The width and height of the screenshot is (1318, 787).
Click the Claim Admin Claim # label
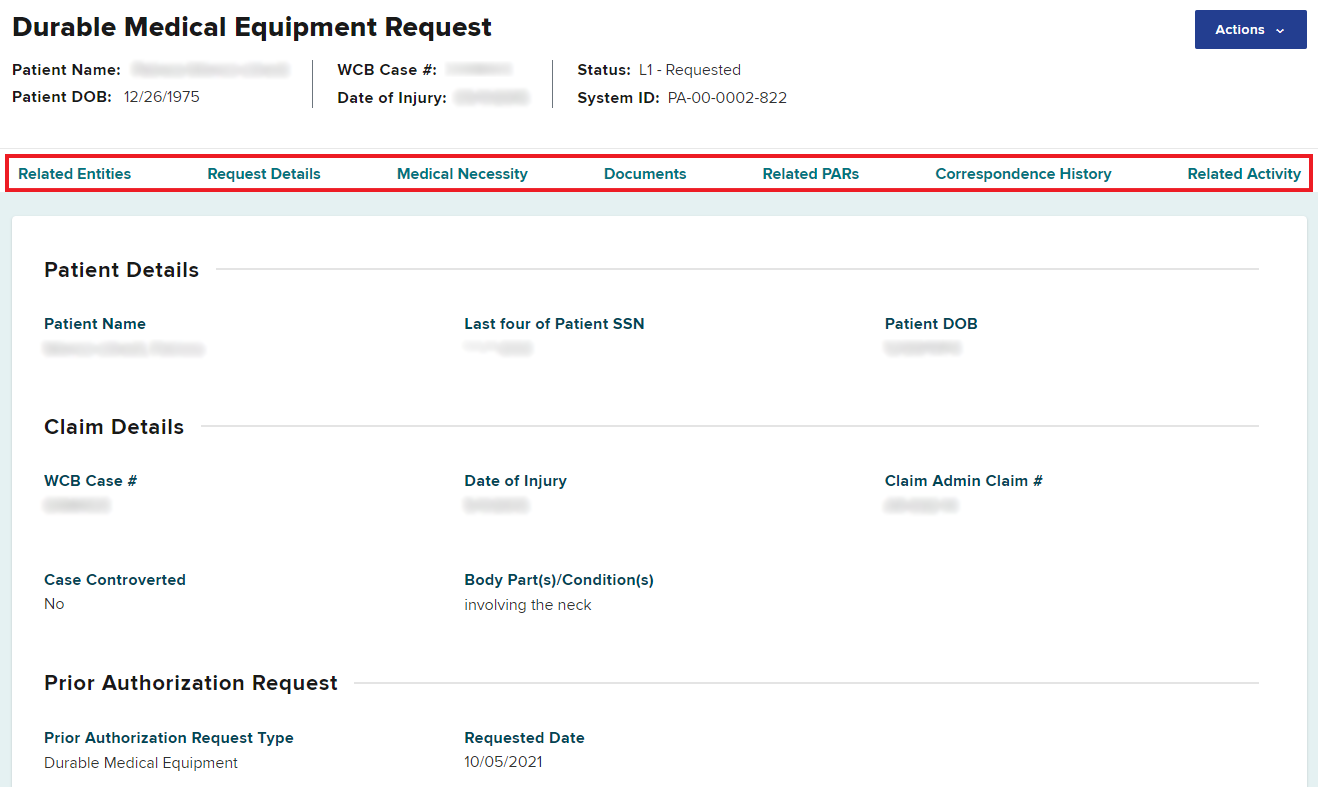[x=964, y=481]
